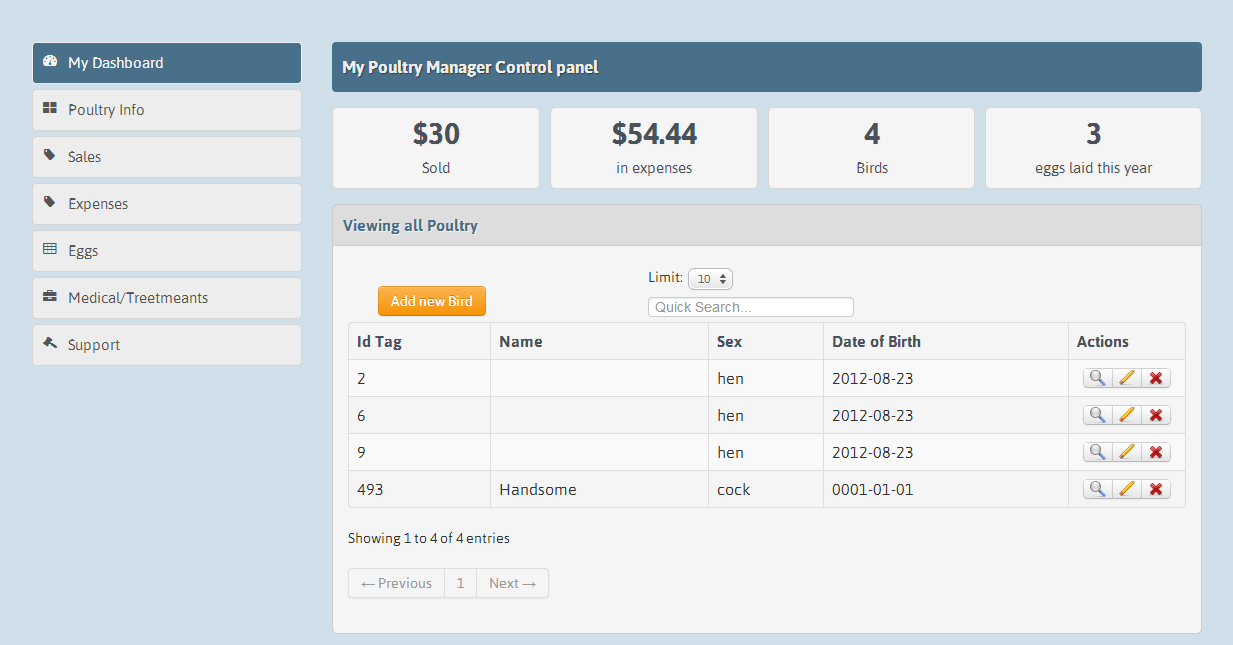View details of bird 493 Handsome
The width and height of the screenshot is (1233, 645).
pyautogui.click(x=1097, y=489)
